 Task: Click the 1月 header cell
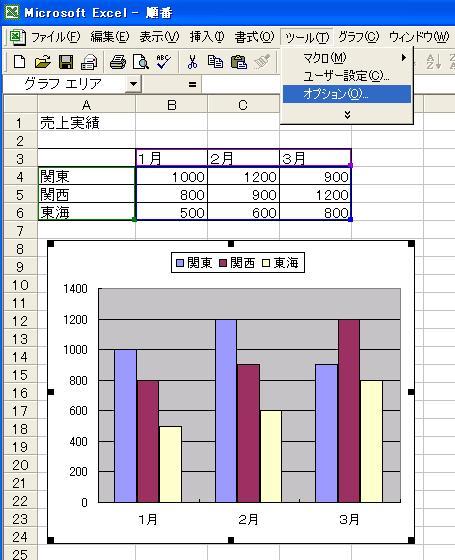tap(172, 159)
